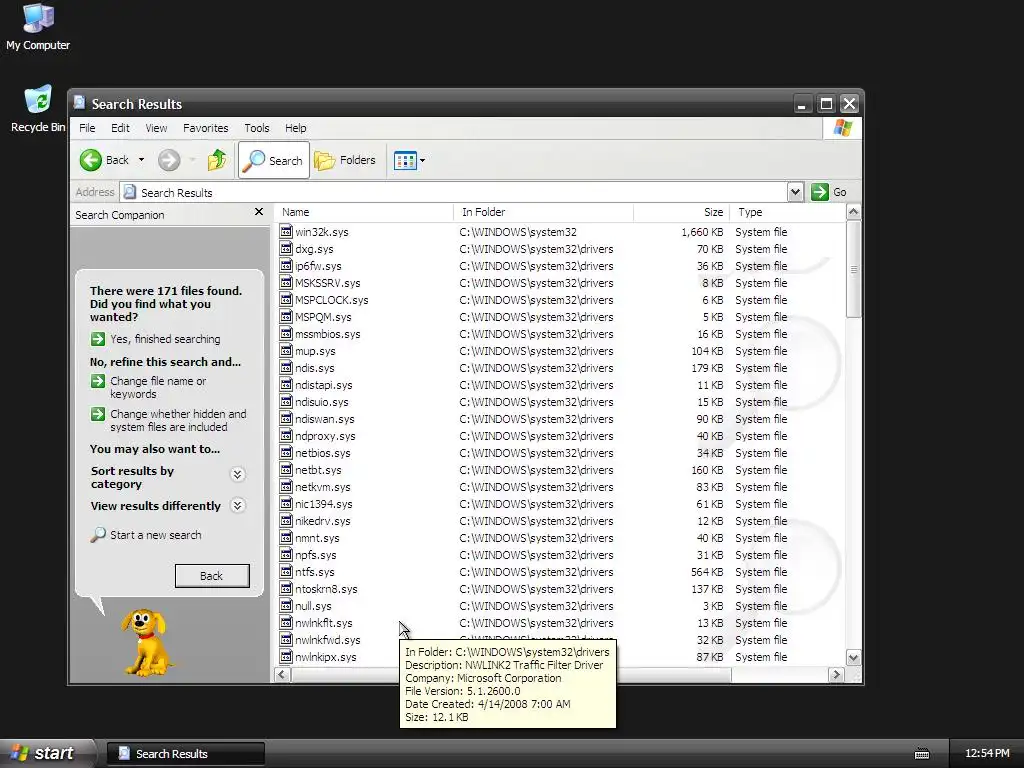Click the green Go button
The image size is (1024, 768).
click(829, 192)
